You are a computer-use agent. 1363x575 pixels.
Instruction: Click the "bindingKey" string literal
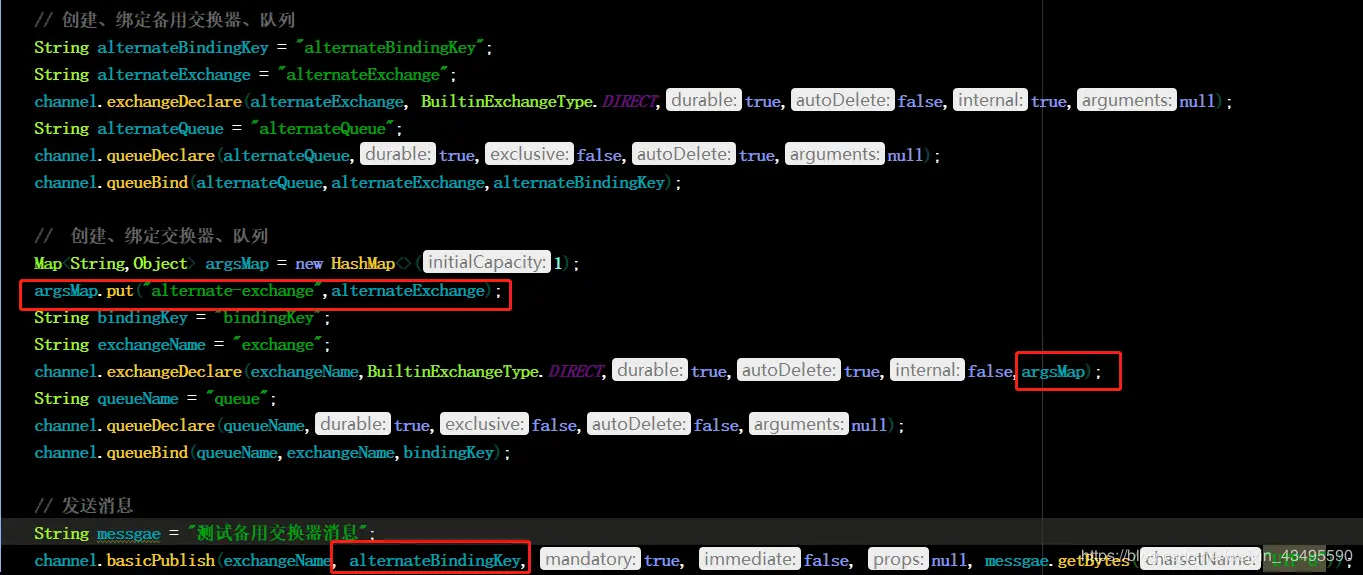pyautogui.click(x=270, y=317)
